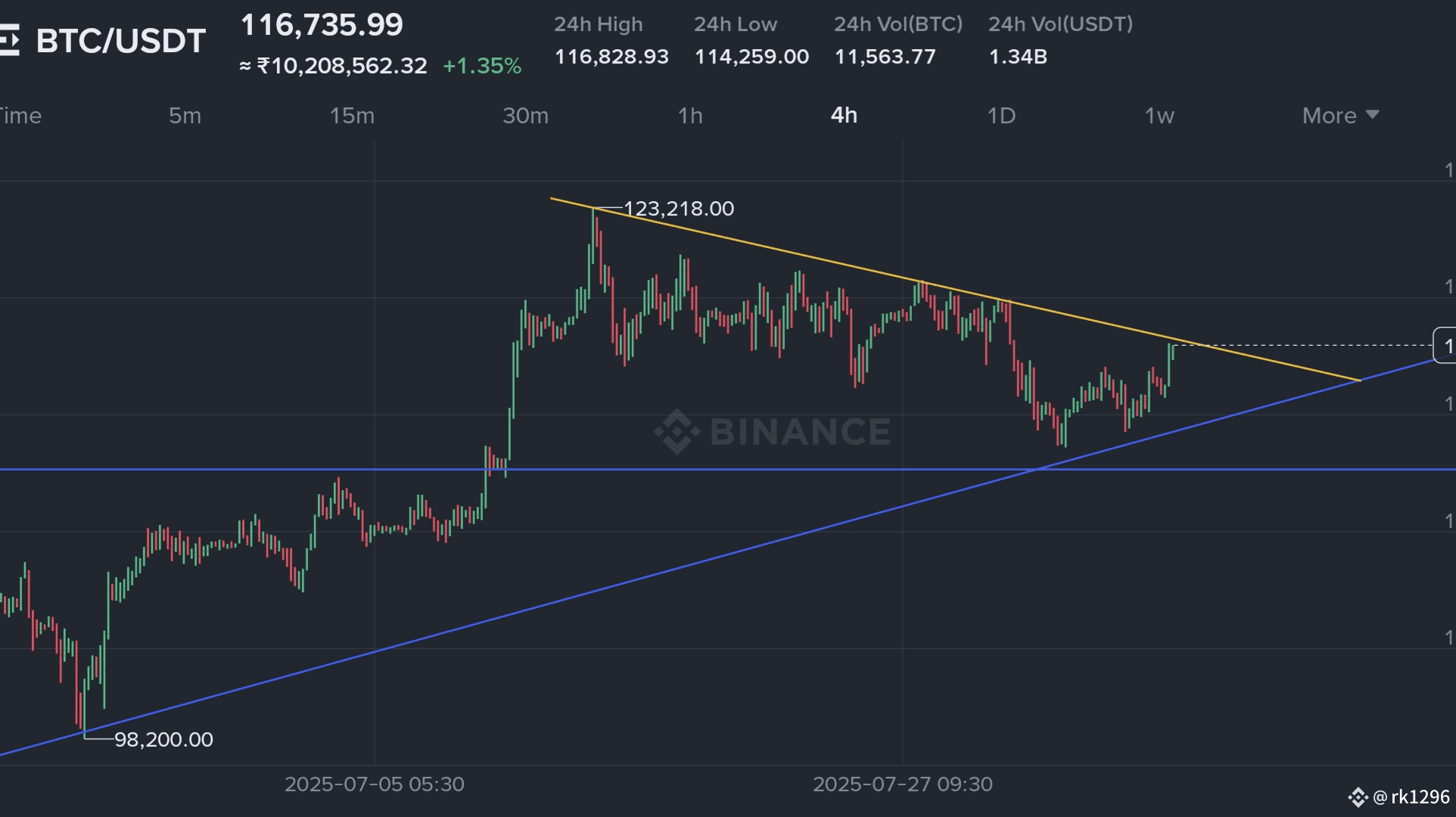Click the Binance pair icon beside BTC/USDT
The width and height of the screenshot is (1456, 817).
click(9, 41)
